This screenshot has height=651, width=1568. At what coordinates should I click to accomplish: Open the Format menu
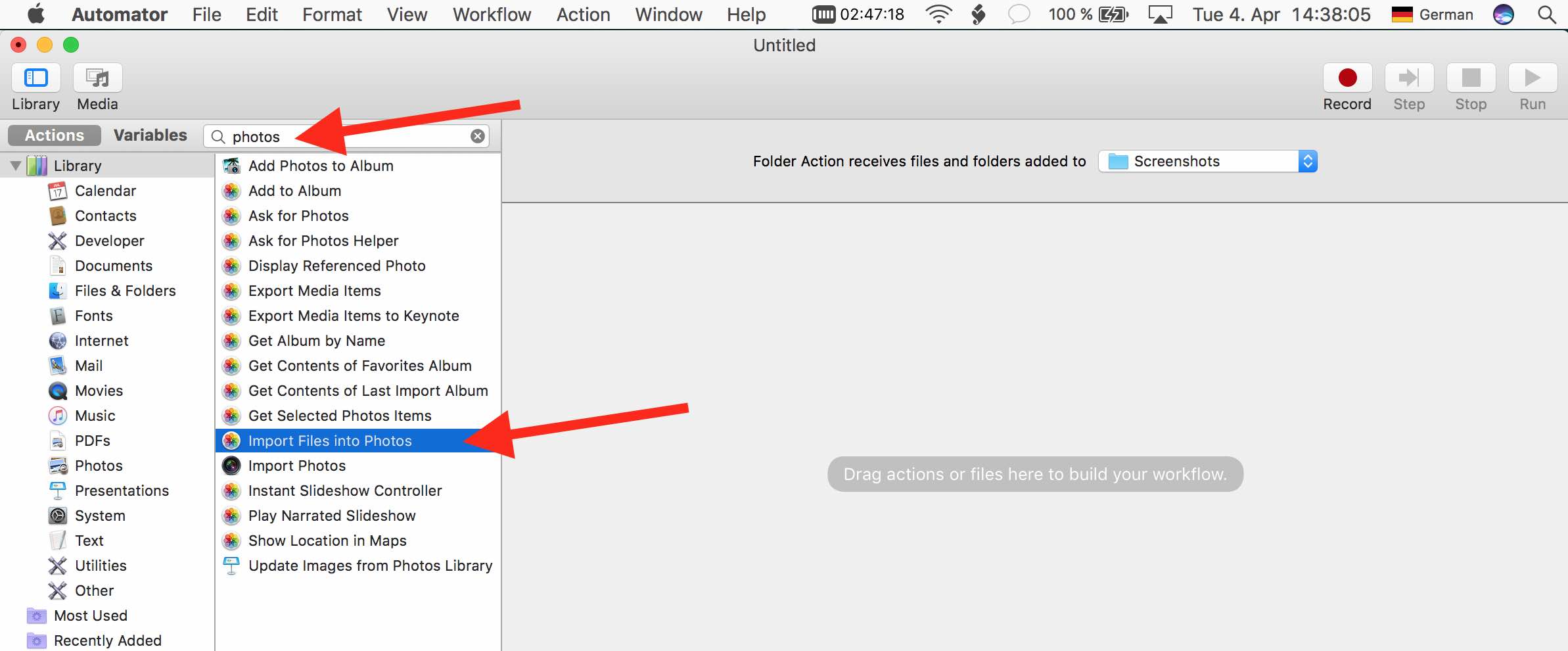click(x=333, y=14)
